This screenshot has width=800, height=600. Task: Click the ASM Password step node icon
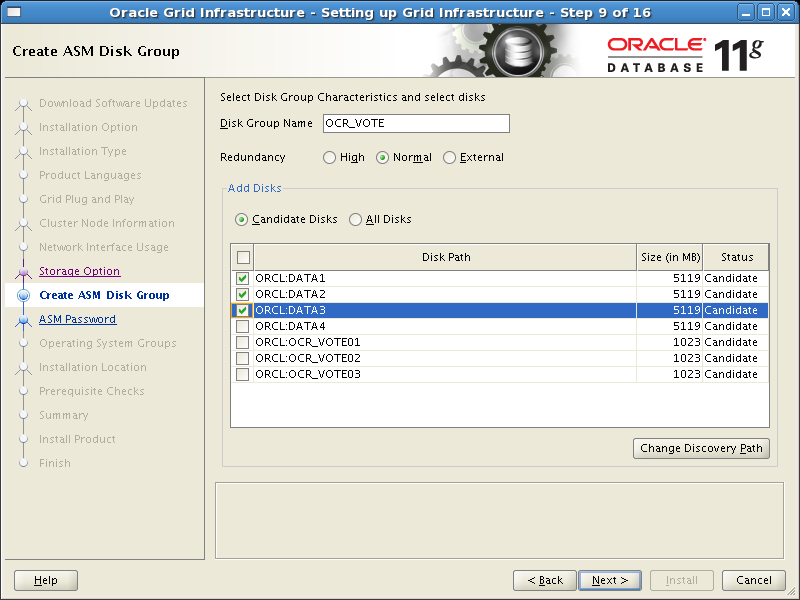[x=23, y=320]
